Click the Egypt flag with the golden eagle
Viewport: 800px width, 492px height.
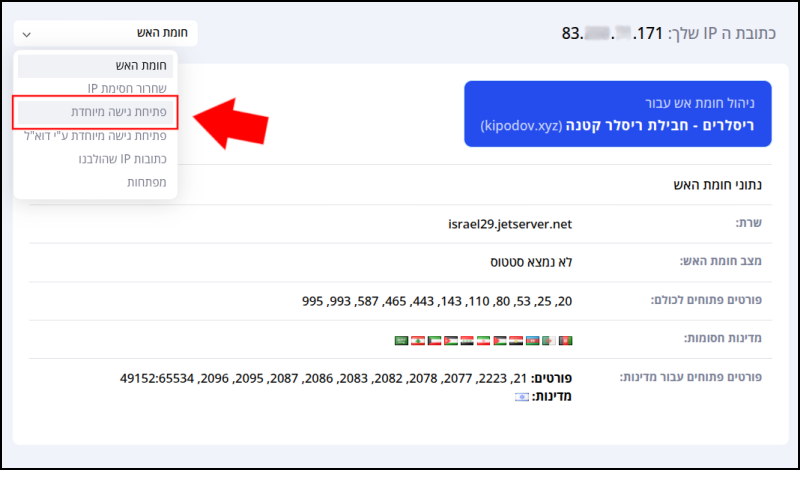(516, 340)
